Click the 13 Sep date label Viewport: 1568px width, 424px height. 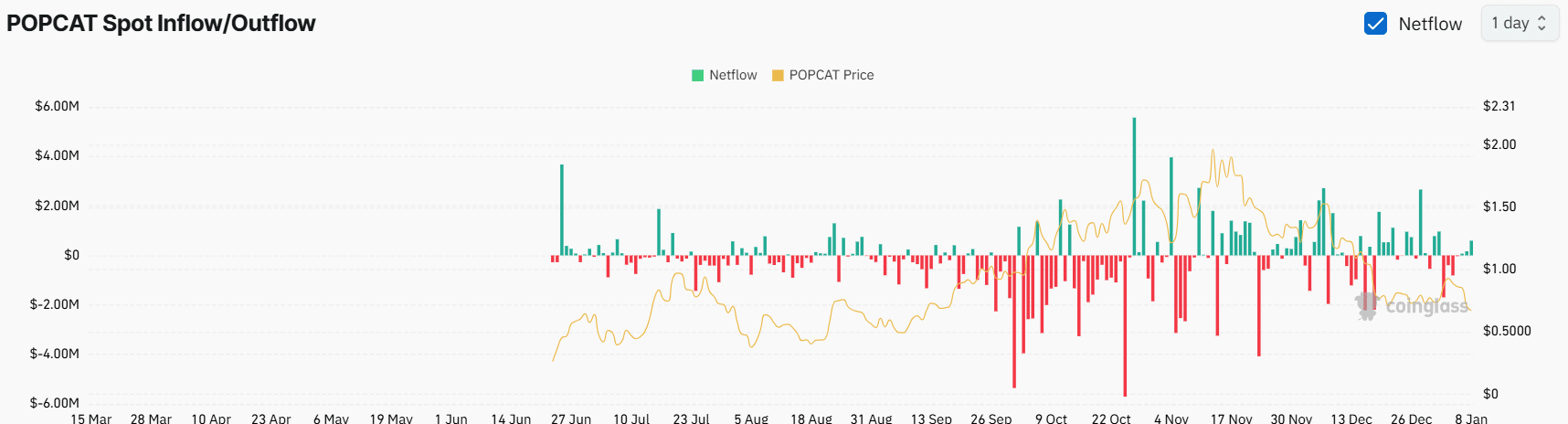tap(931, 418)
